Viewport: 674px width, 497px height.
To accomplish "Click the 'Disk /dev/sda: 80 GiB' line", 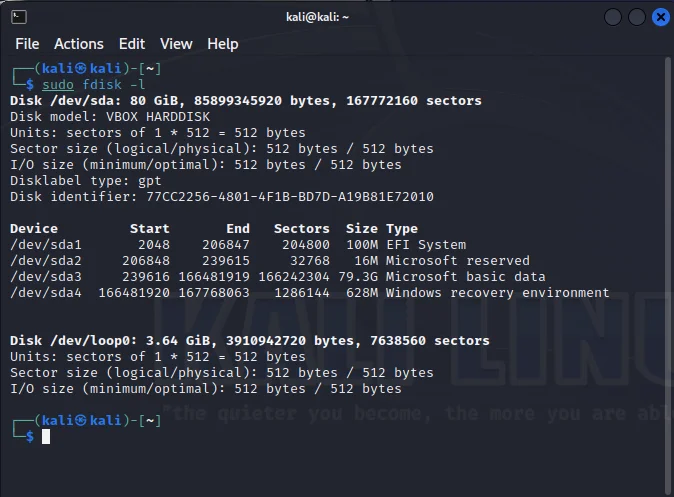I will tap(245, 101).
